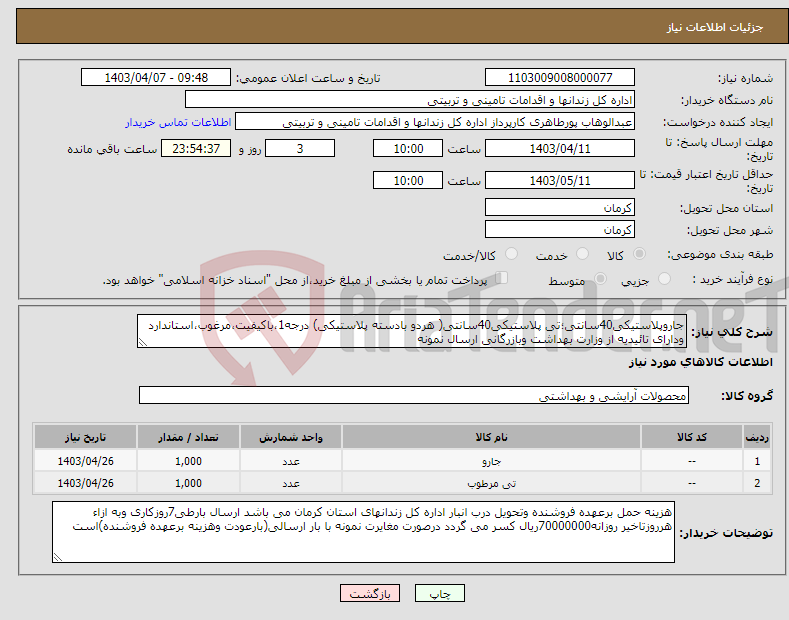Click the goods group field محصولات آرایشی و بهداشتی
Image resolution: width=789 pixels, height=620 pixels.
tap(414, 396)
